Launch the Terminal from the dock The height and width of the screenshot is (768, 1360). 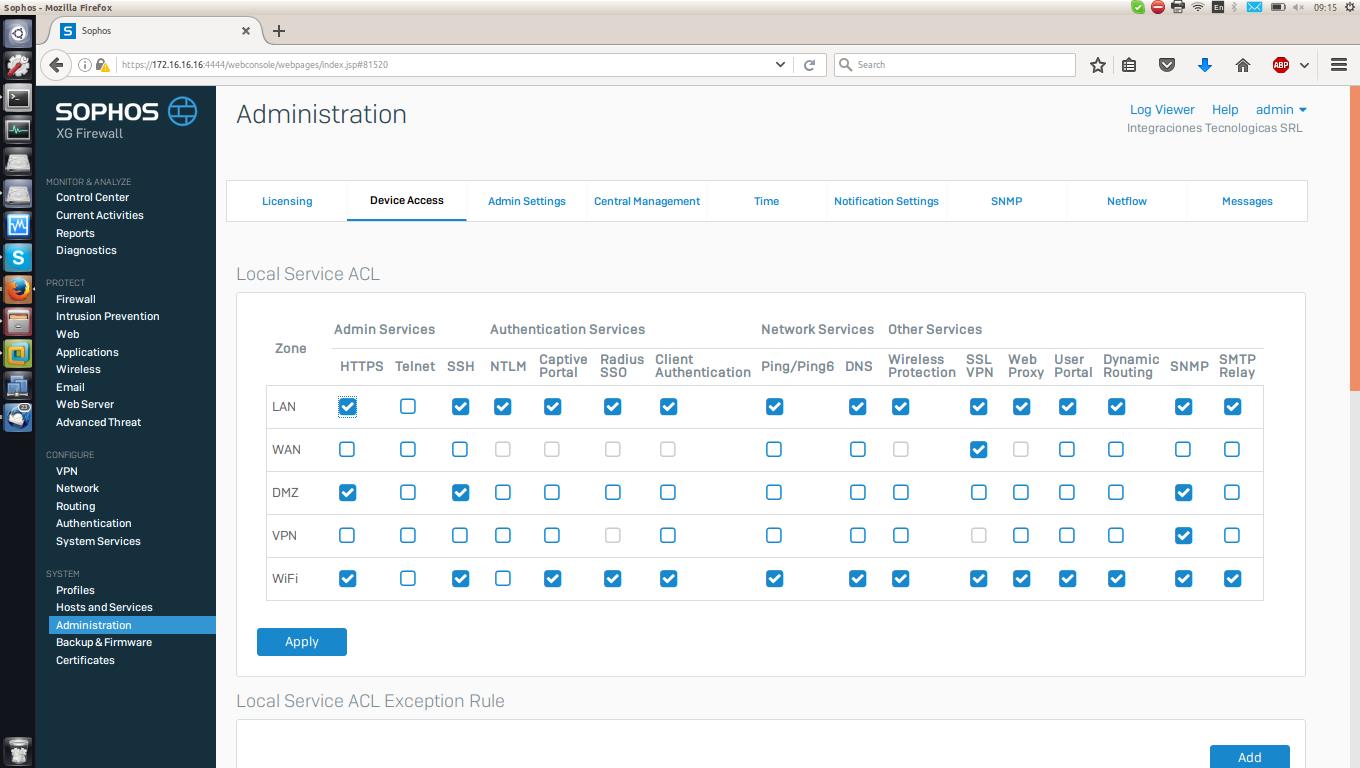[x=18, y=98]
